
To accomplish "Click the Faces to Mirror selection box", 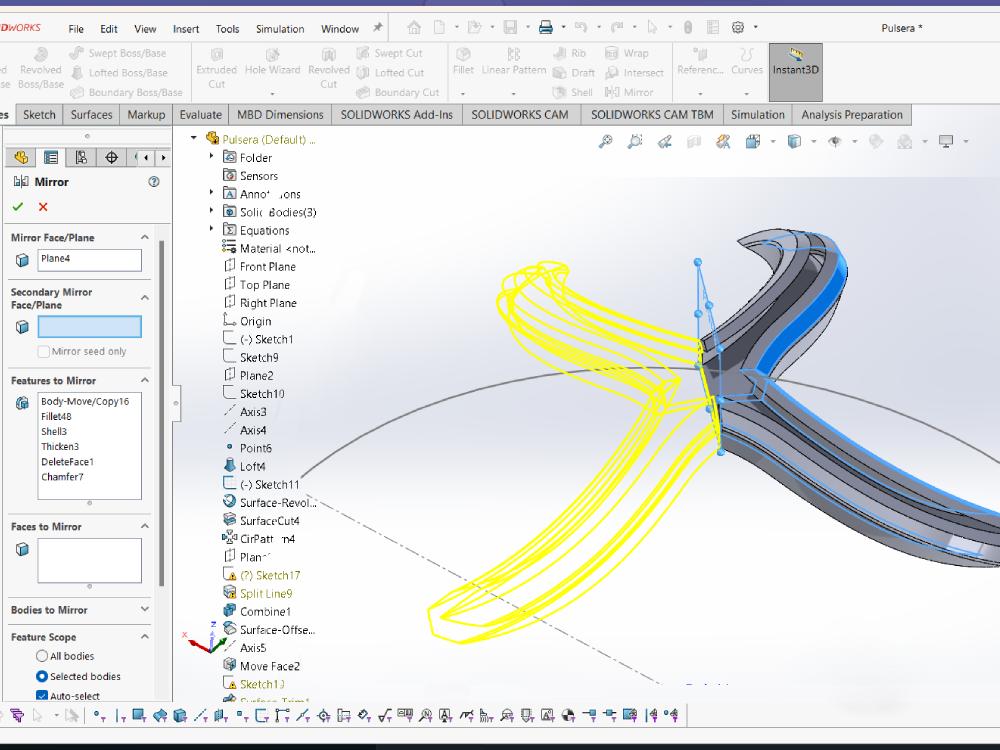I will pyautogui.click(x=89, y=561).
